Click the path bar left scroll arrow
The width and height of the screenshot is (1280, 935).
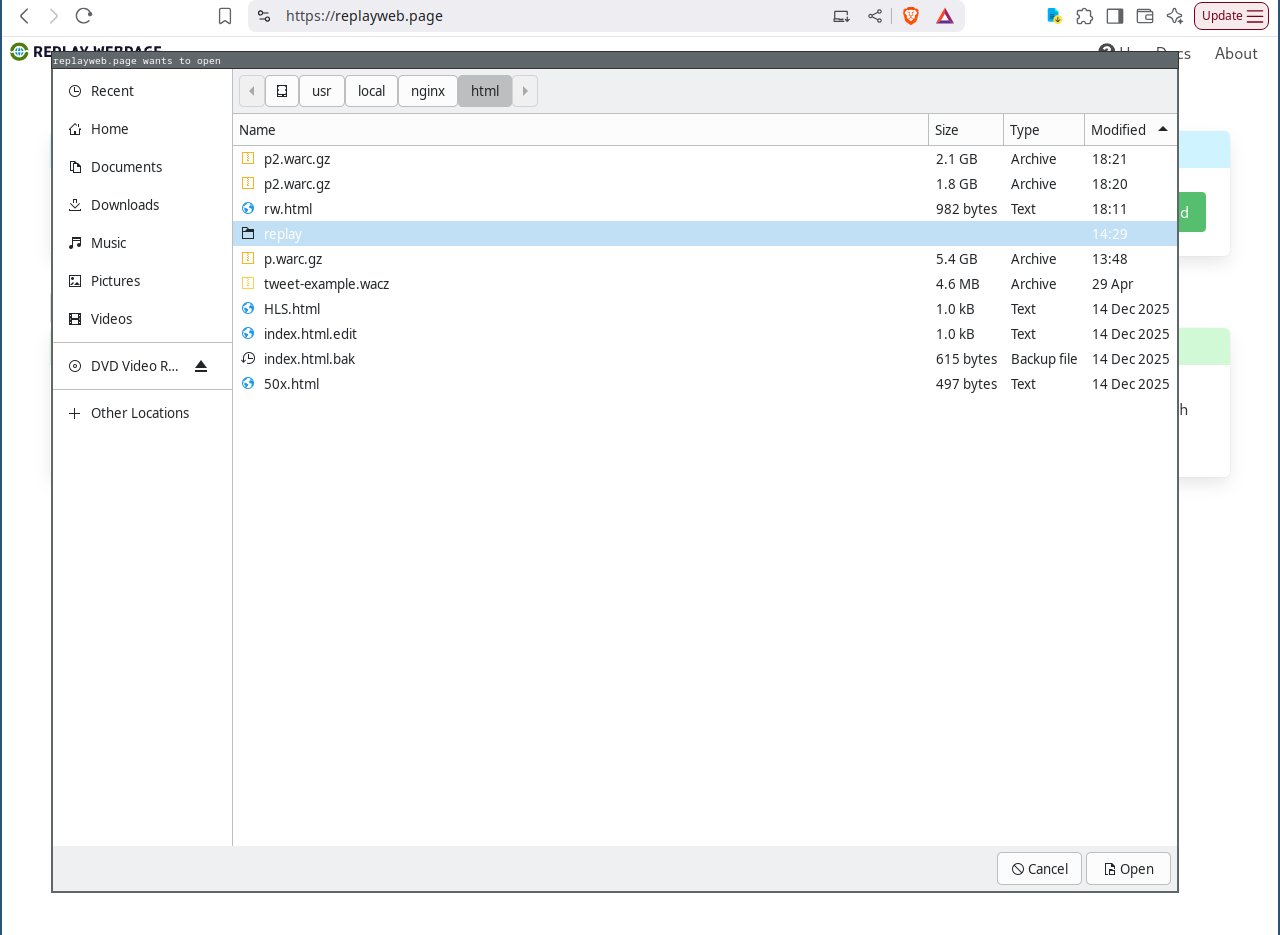pos(251,91)
